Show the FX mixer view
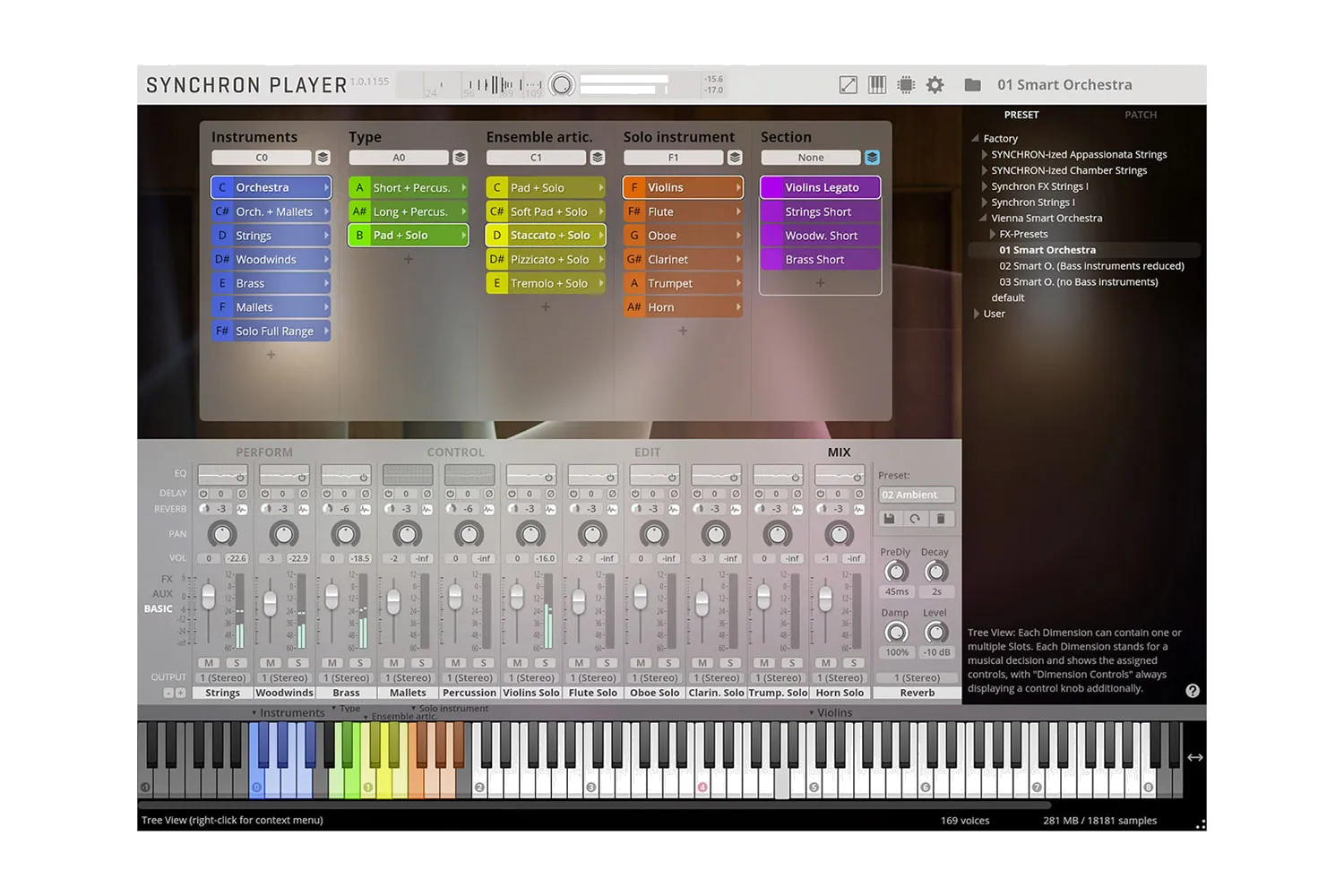The height and width of the screenshot is (896, 1344). [x=167, y=579]
